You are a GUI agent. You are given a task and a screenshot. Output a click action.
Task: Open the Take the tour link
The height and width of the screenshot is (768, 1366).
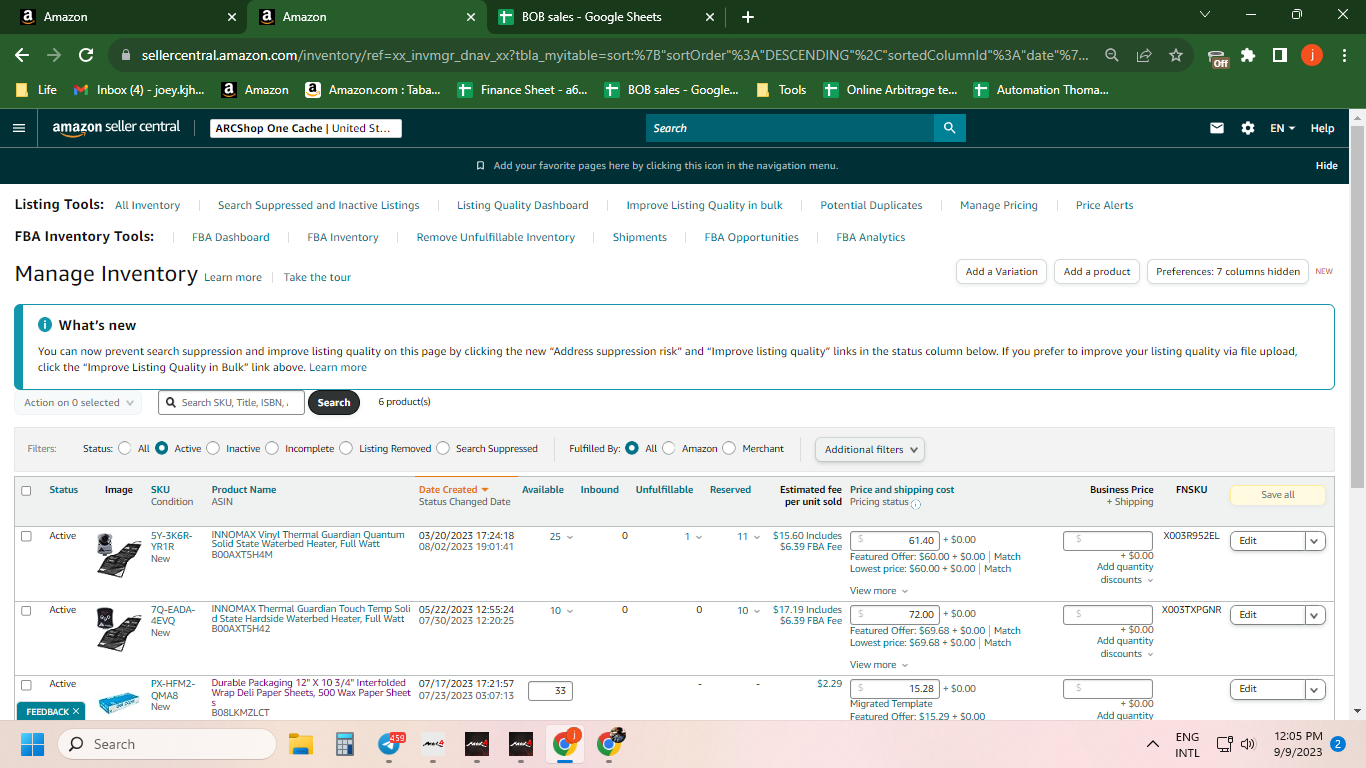317,278
